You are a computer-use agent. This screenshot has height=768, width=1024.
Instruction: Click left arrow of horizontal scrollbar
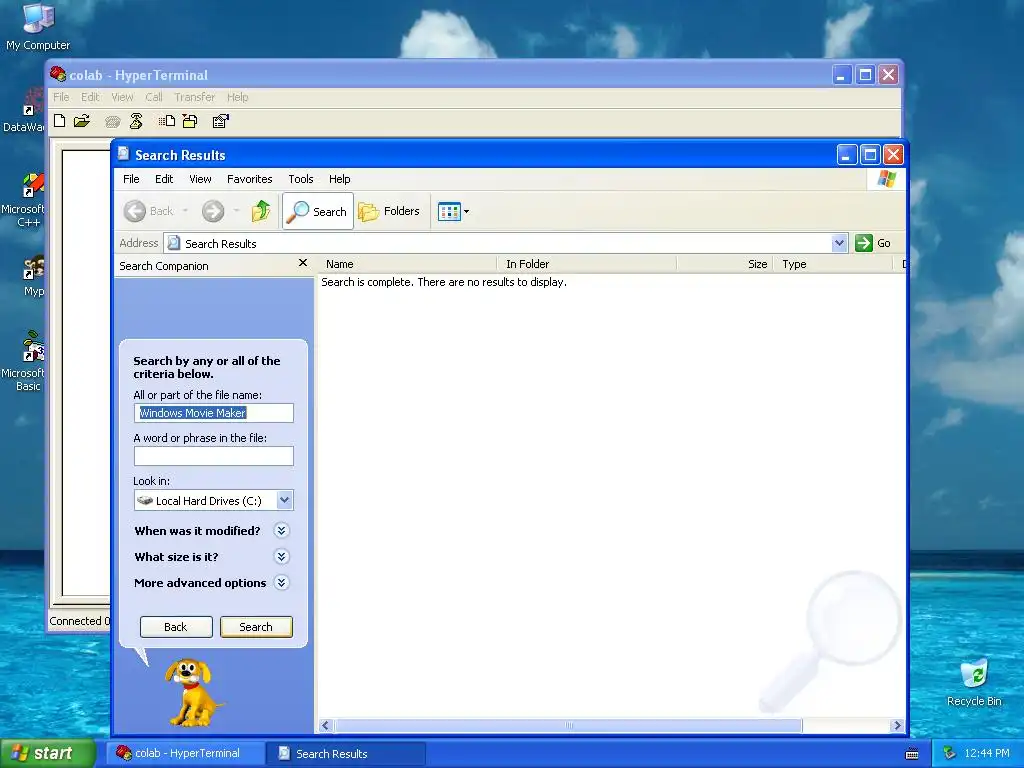pyautogui.click(x=325, y=726)
